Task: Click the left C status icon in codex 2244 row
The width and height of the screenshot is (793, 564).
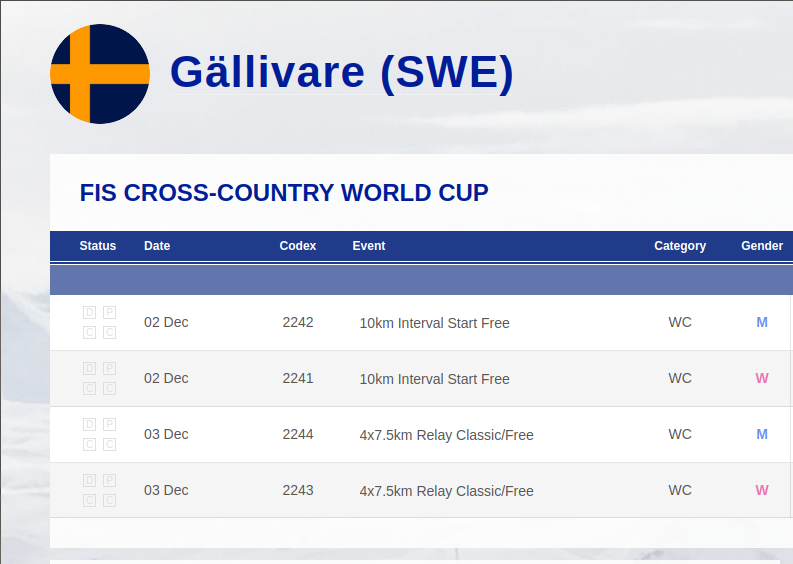Action: [90, 445]
